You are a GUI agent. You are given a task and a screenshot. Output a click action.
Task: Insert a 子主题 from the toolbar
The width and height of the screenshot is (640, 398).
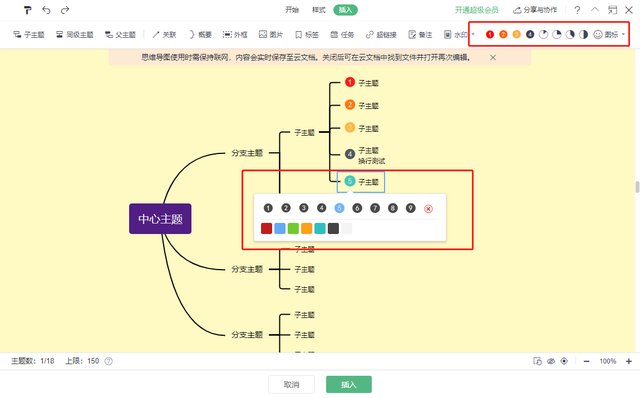tap(29, 35)
